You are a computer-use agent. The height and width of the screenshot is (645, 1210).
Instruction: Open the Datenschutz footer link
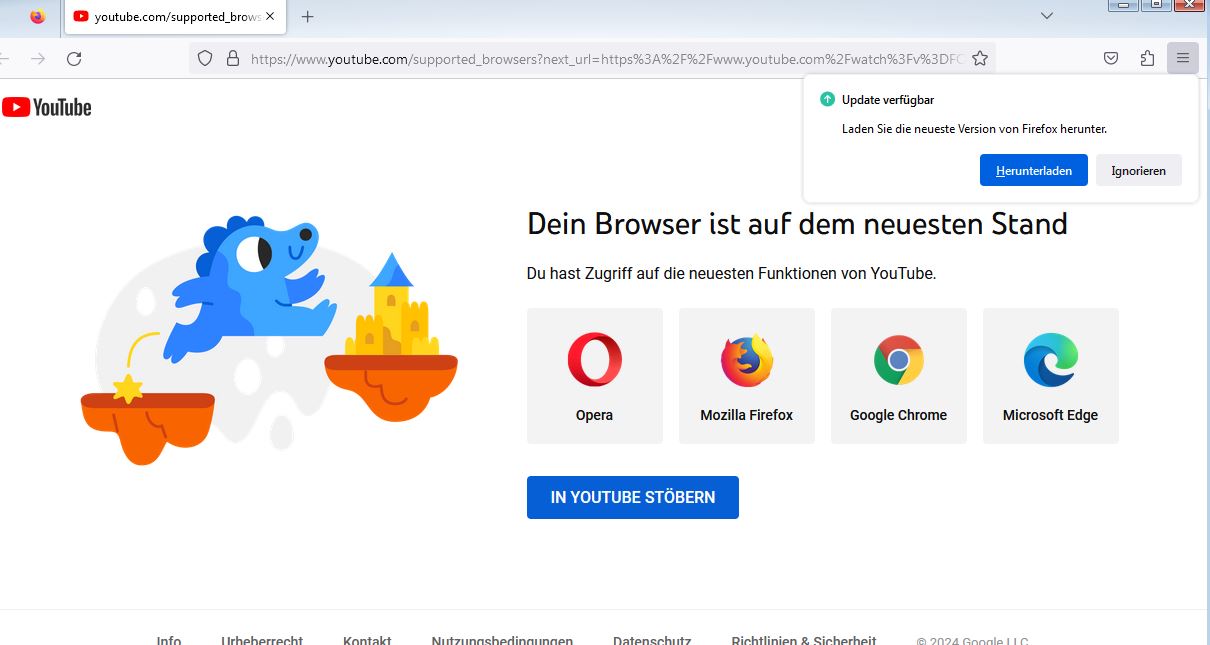click(x=652, y=640)
